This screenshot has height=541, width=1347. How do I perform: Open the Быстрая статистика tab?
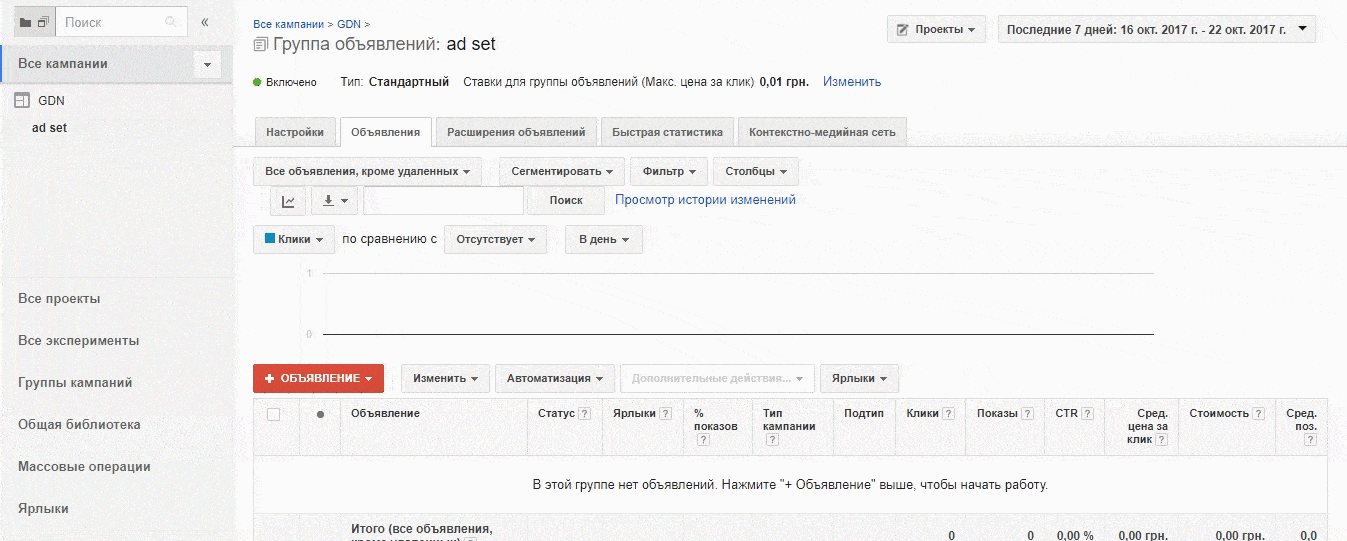point(667,132)
